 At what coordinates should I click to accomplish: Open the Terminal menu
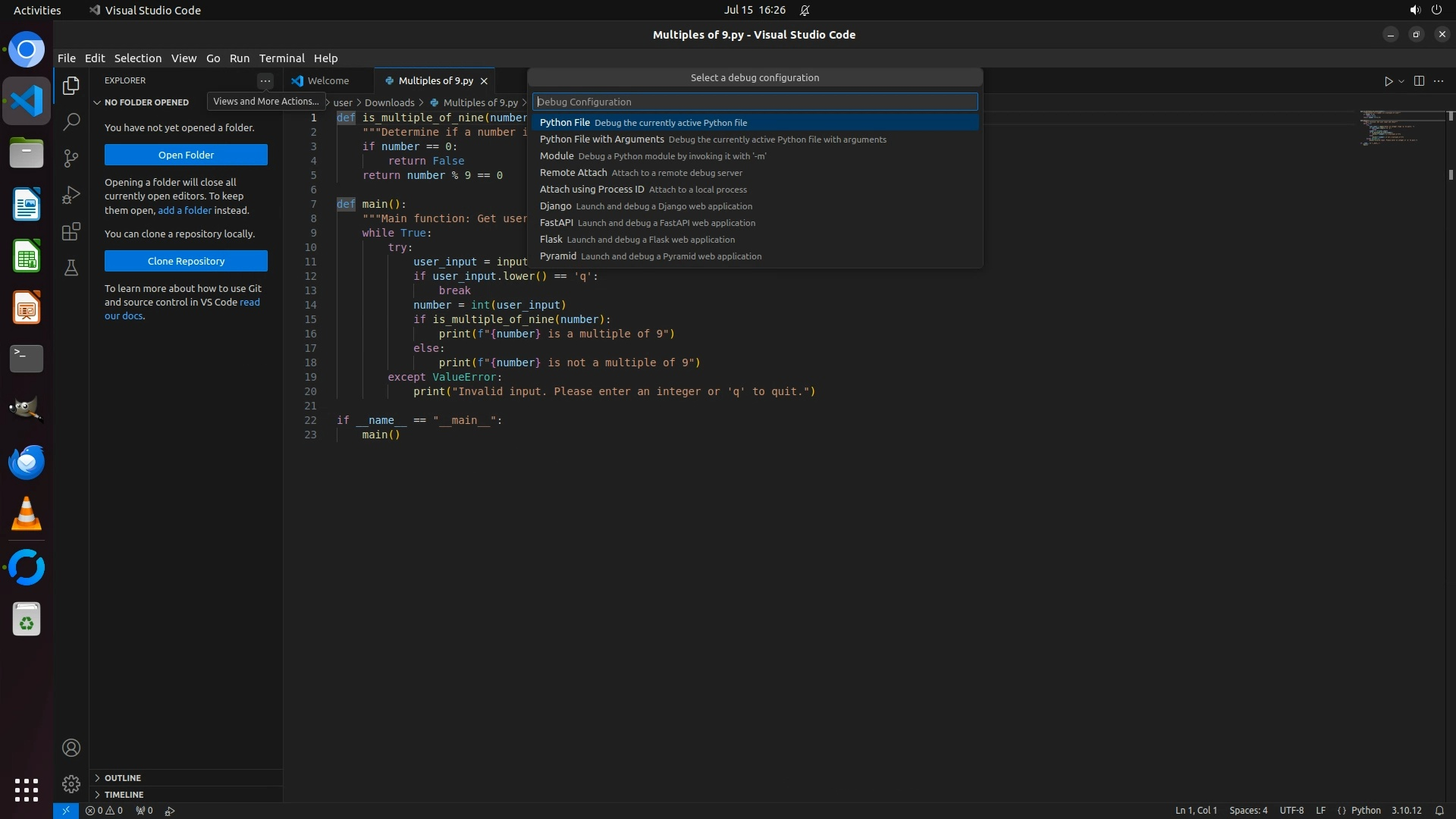click(281, 58)
